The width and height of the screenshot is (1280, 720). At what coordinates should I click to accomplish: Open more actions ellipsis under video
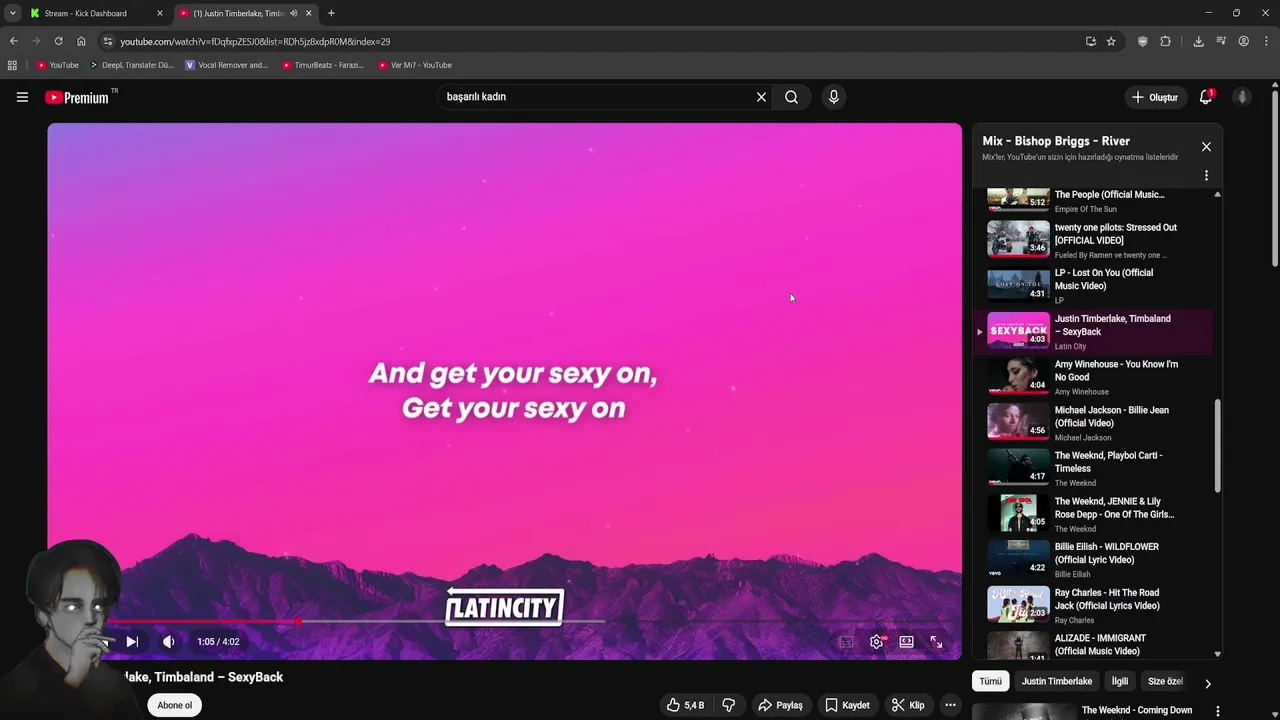pyautogui.click(x=951, y=705)
